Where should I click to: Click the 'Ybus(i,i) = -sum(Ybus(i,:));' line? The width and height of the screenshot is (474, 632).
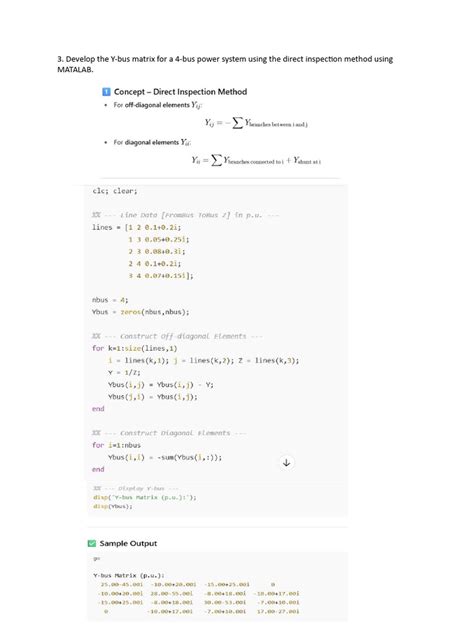click(165, 457)
